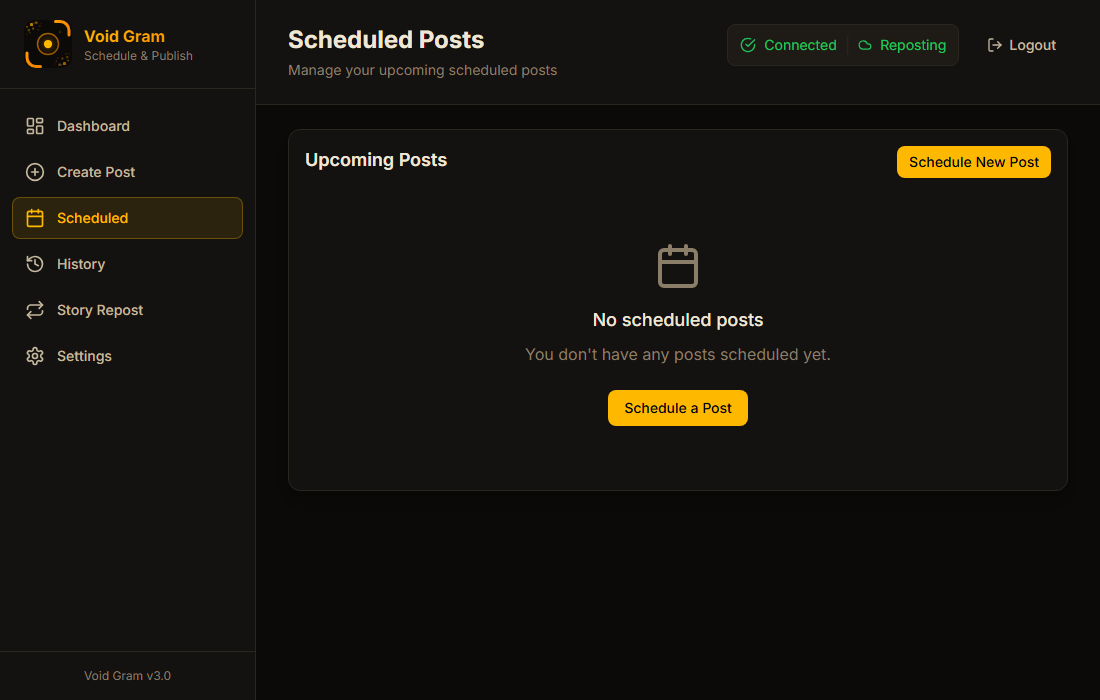Click the Create Post plus icon
1100x700 pixels.
tap(35, 172)
